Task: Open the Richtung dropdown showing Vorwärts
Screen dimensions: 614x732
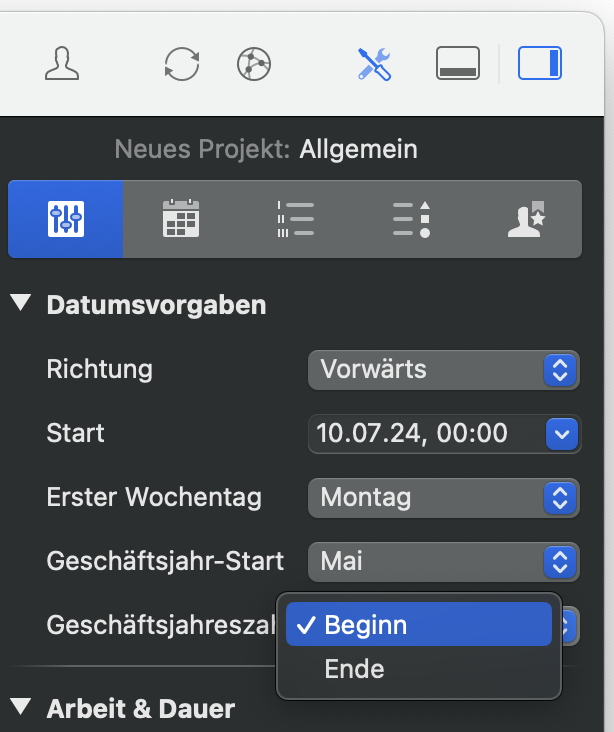Action: pyautogui.click(x=443, y=369)
